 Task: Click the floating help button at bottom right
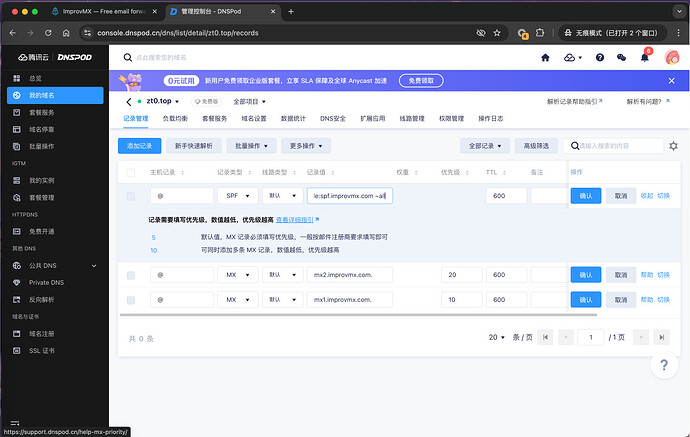(x=664, y=366)
